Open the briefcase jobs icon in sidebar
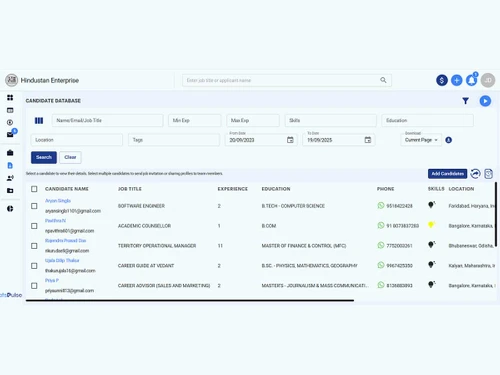Image resolution: width=500 pixels, height=375 pixels. pos(10,153)
